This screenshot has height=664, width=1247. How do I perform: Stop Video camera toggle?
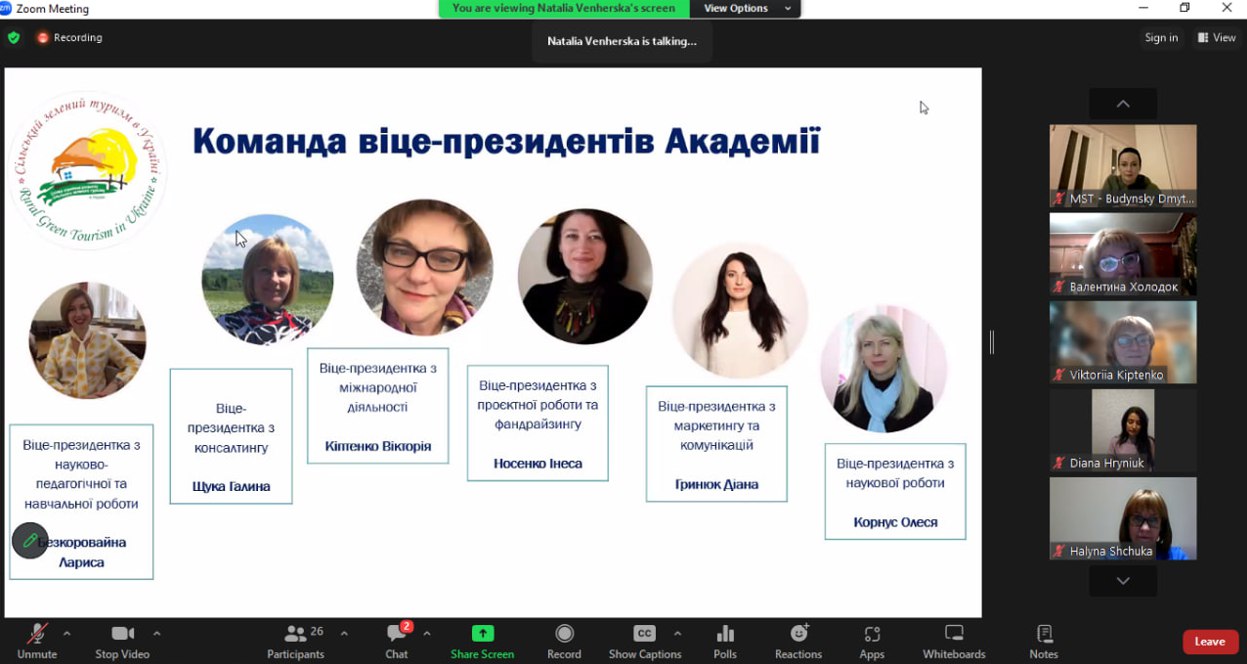pyautogui.click(x=122, y=641)
